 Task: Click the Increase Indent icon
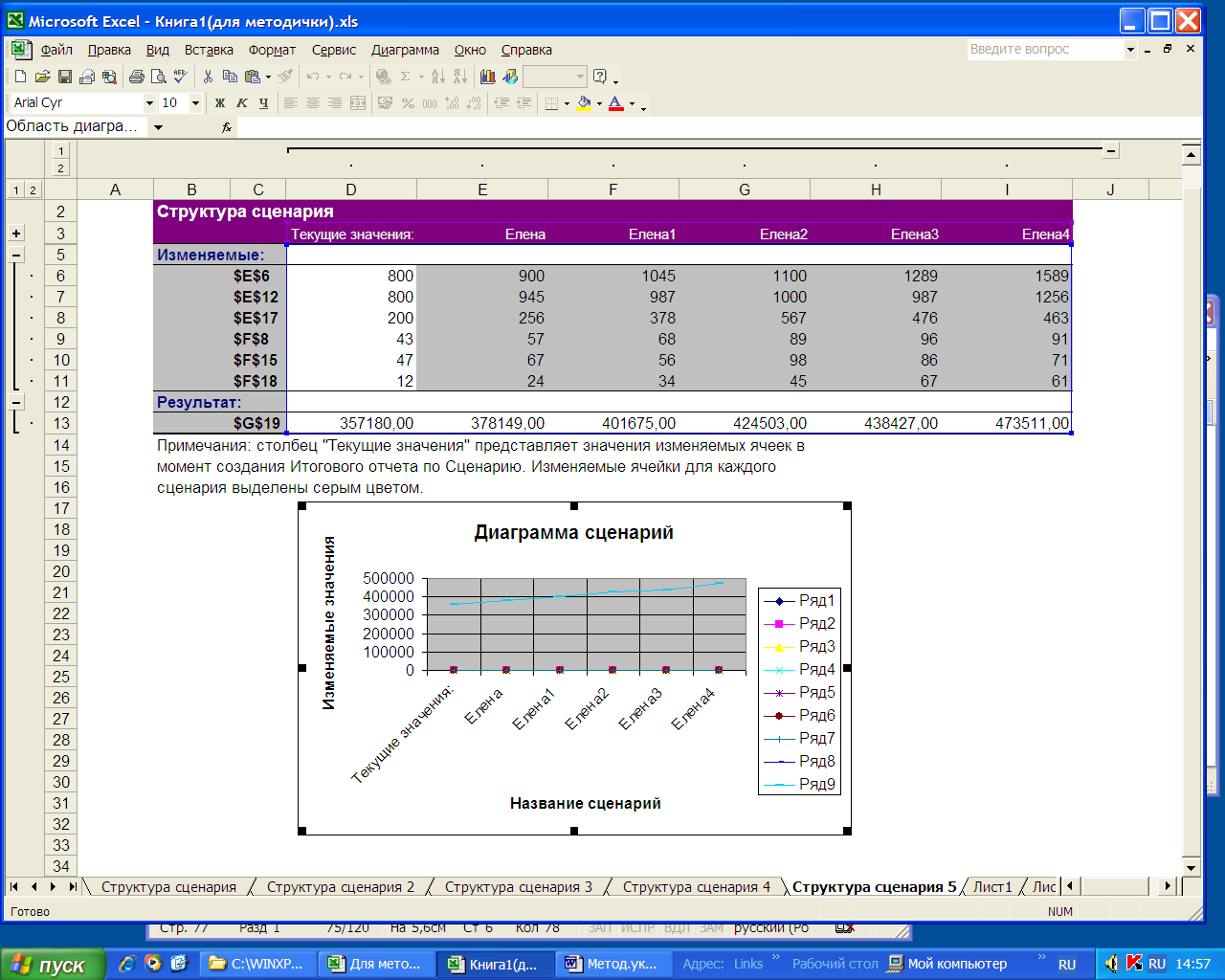point(523,103)
